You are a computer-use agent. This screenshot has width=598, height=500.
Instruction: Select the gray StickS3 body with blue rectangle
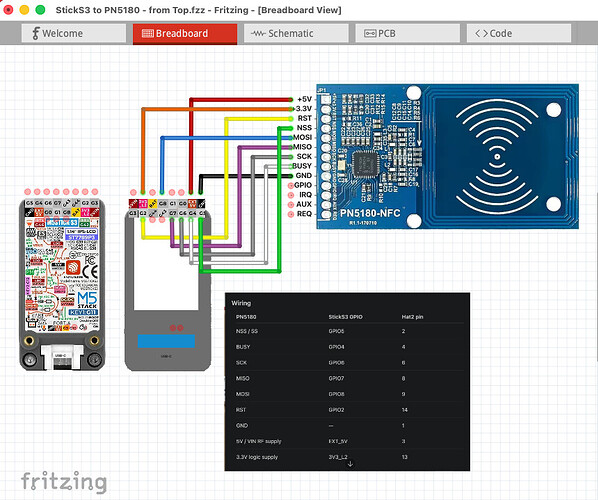pos(168,290)
